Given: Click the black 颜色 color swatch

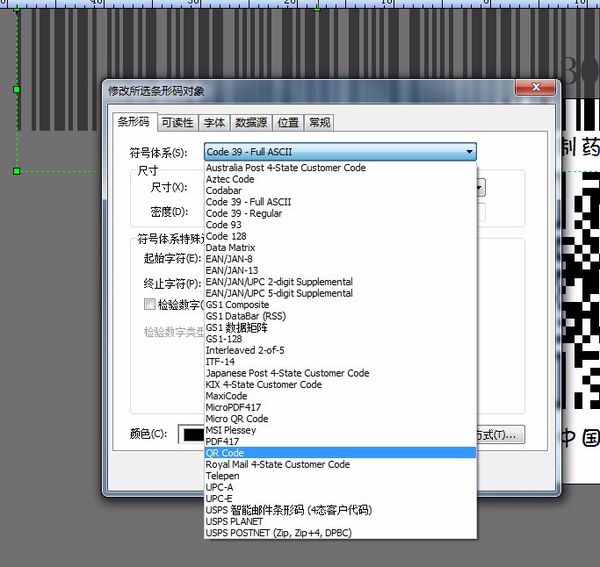Looking at the screenshot, I should coord(193,435).
